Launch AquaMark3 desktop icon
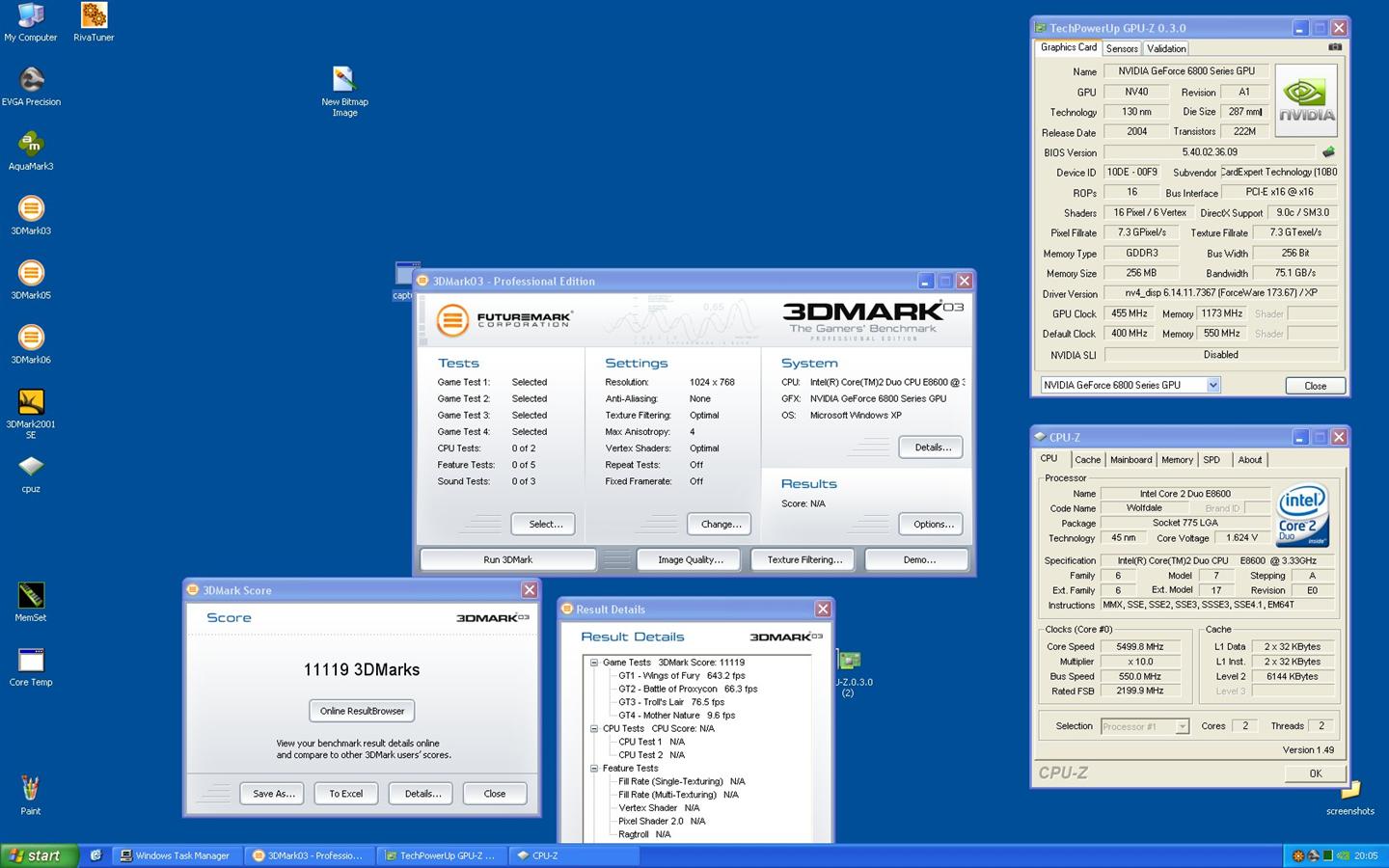 coord(31,151)
